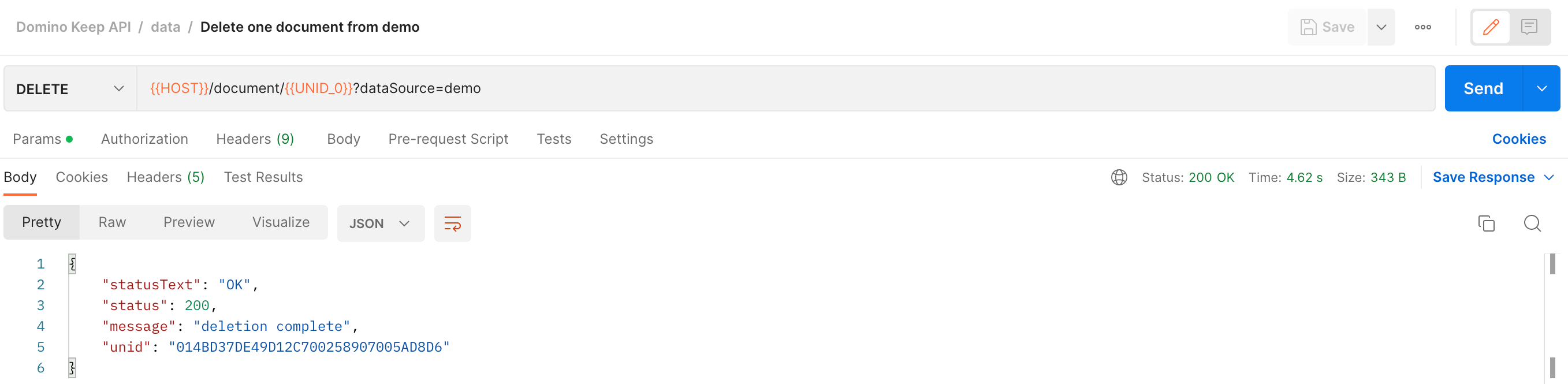1568x384 pixels.
Task: Click inside the request URL field
Action: point(609,88)
